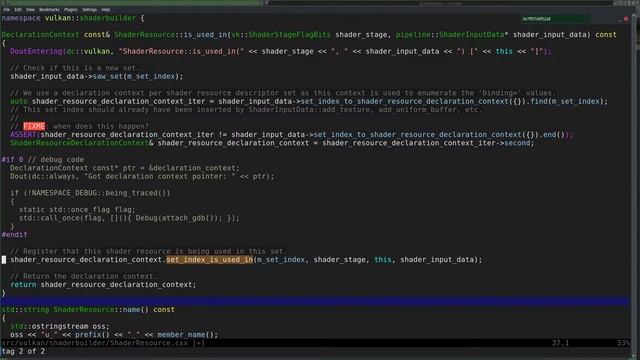This screenshot has height=360, width=640.
Task: Click the 'auto' keyword line start
Action: tap(19, 101)
